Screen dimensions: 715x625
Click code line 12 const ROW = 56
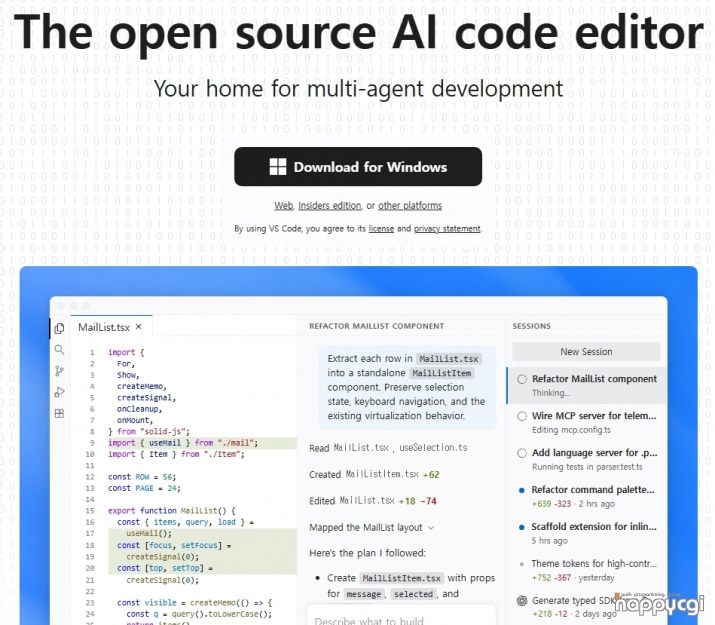coord(142,477)
